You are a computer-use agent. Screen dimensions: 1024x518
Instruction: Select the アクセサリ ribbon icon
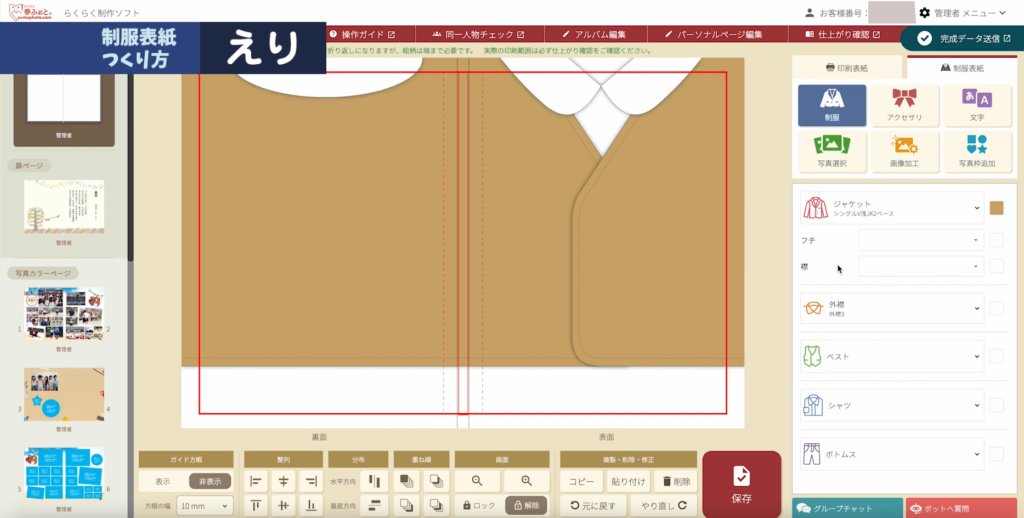904,104
